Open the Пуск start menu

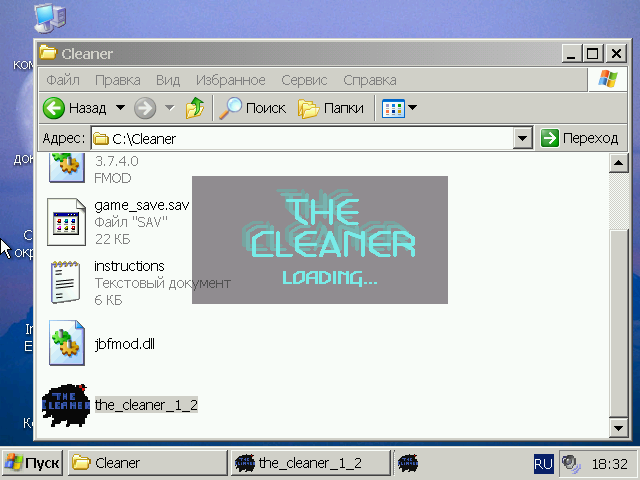coord(33,463)
